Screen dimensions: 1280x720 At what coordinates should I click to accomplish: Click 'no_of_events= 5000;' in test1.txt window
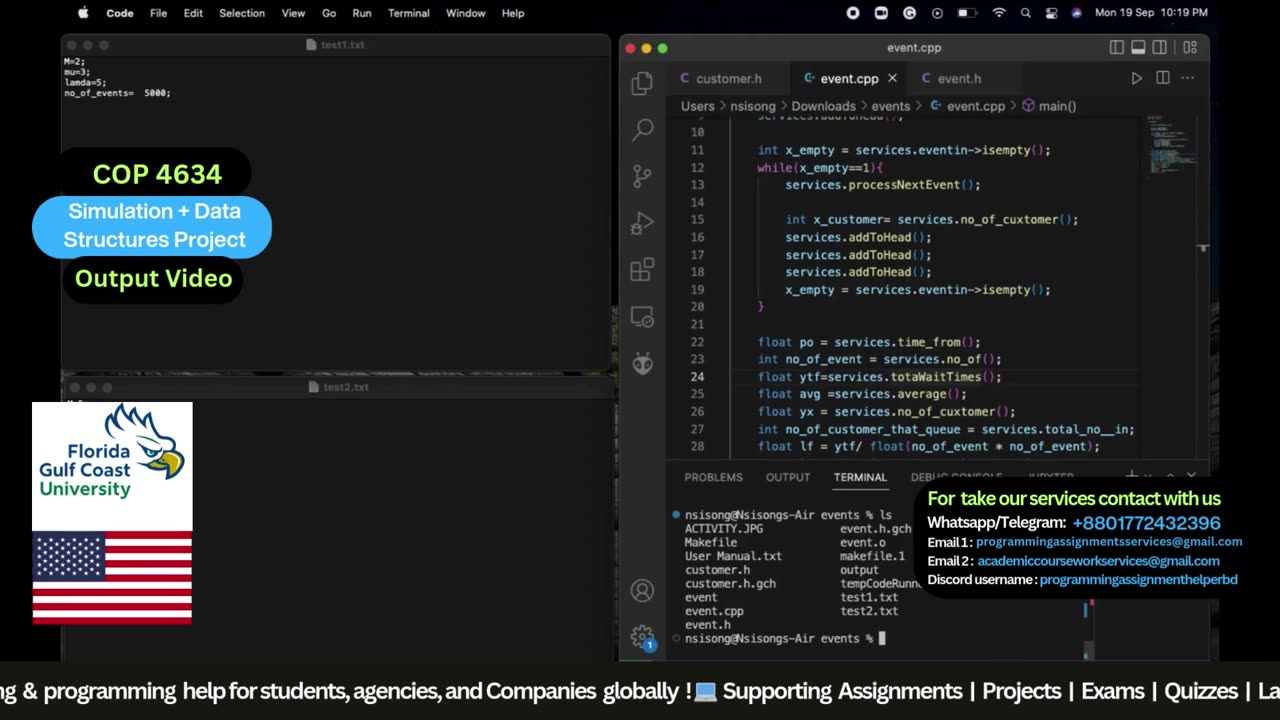117,93
